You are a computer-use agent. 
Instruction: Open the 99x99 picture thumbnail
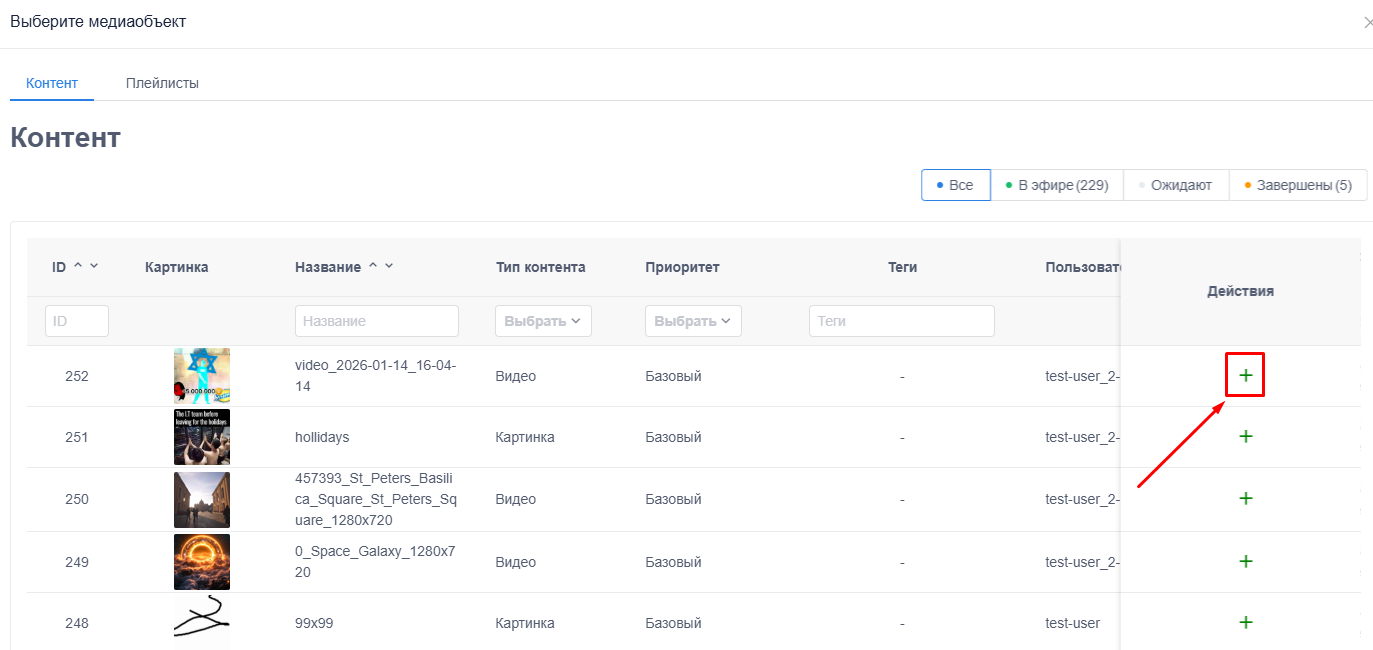pyautogui.click(x=202, y=622)
